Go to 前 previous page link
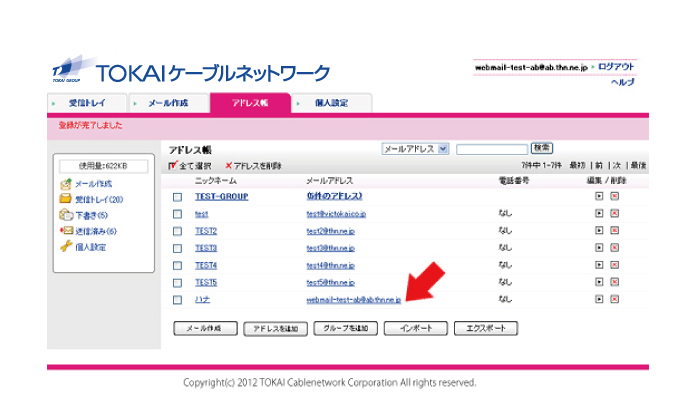Screen dimensions: 700x403 click(x=599, y=166)
